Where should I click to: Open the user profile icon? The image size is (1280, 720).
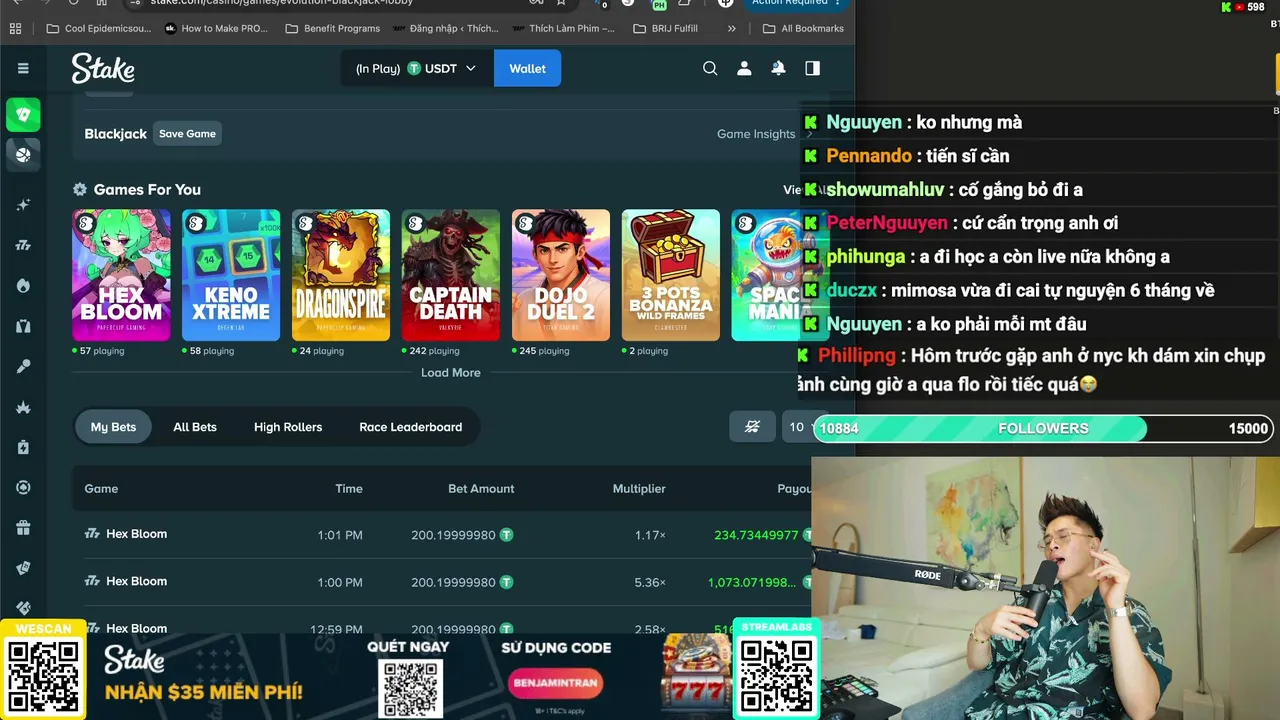pos(744,68)
